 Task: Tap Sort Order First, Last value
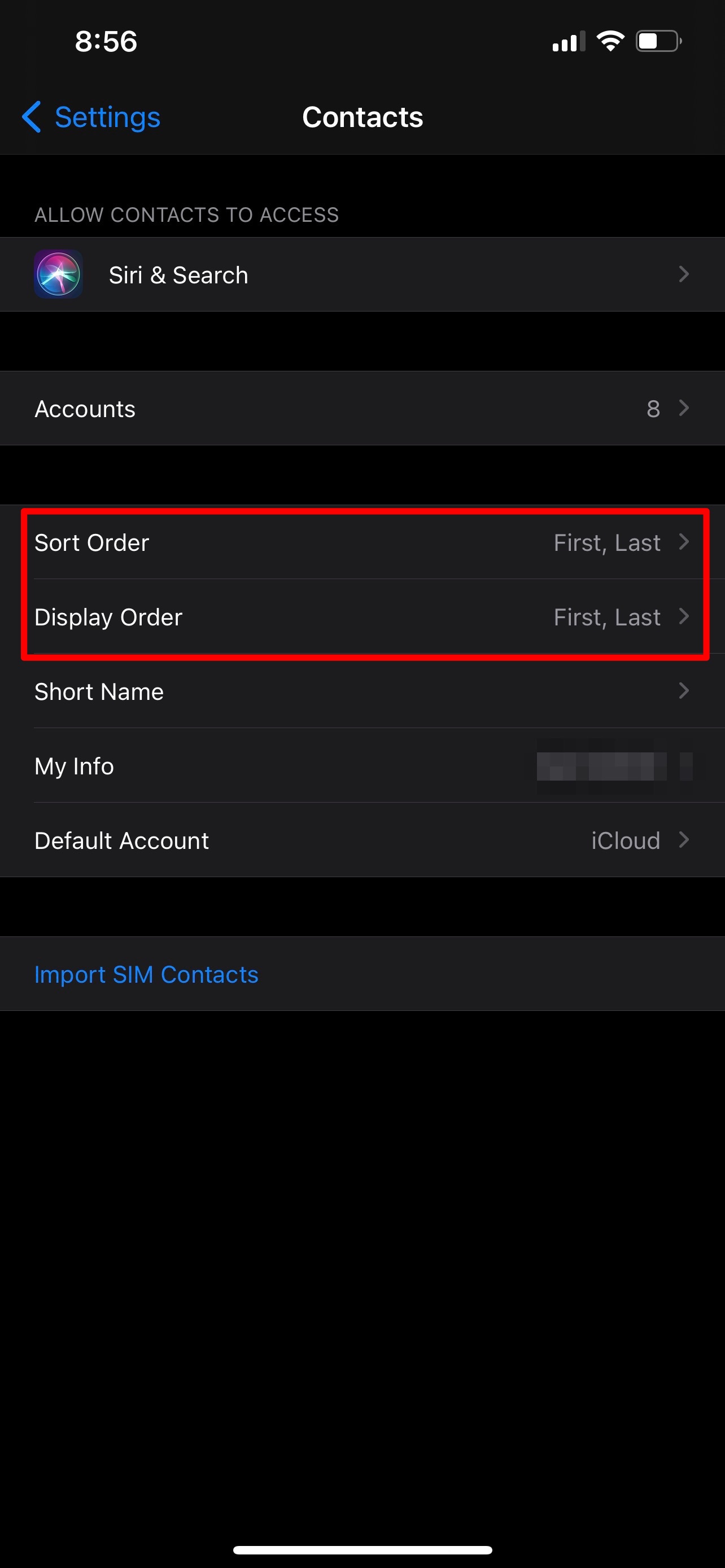[606, 542]
